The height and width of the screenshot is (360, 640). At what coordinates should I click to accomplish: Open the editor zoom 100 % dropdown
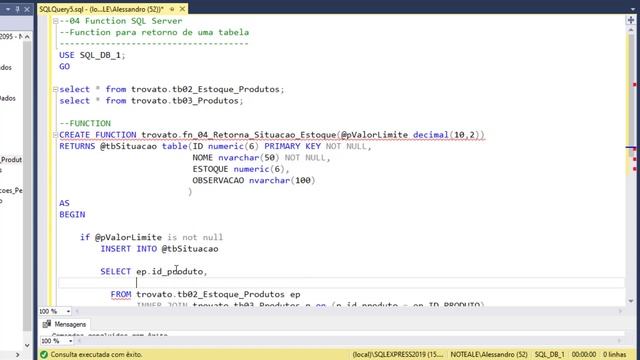pos(68,311)
